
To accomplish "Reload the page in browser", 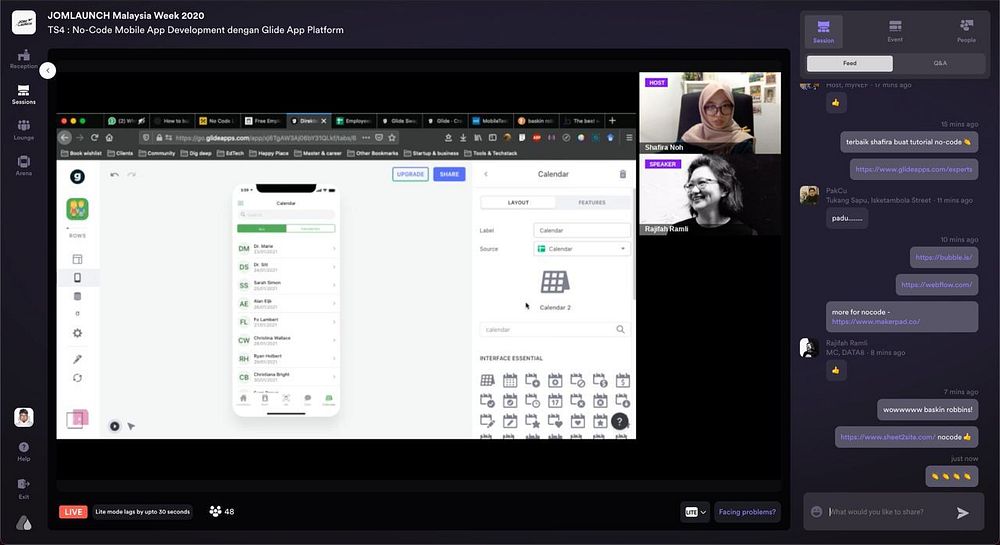I will click(x=94, y=137).
